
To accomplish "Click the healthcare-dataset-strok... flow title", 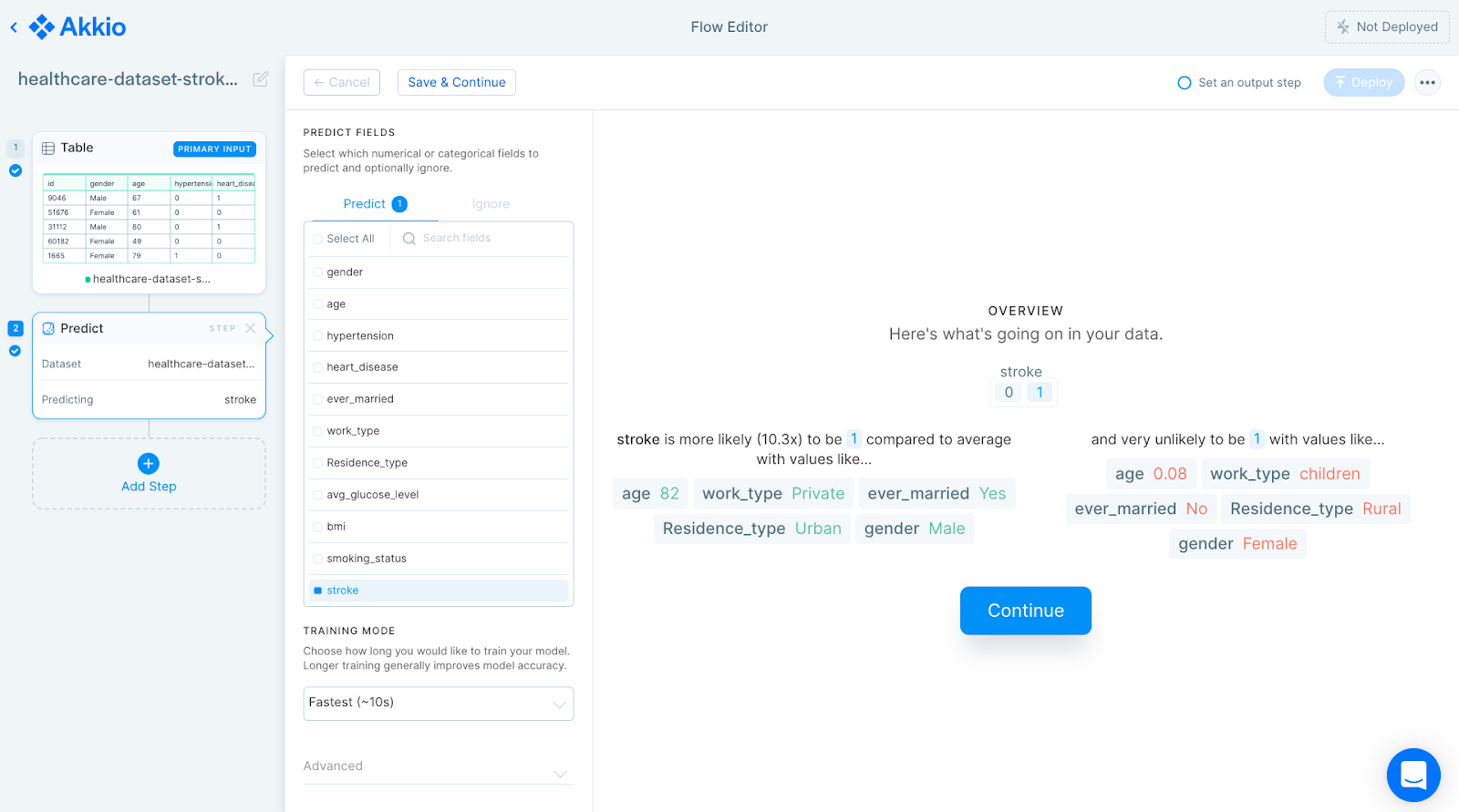I will pos(128,79).
